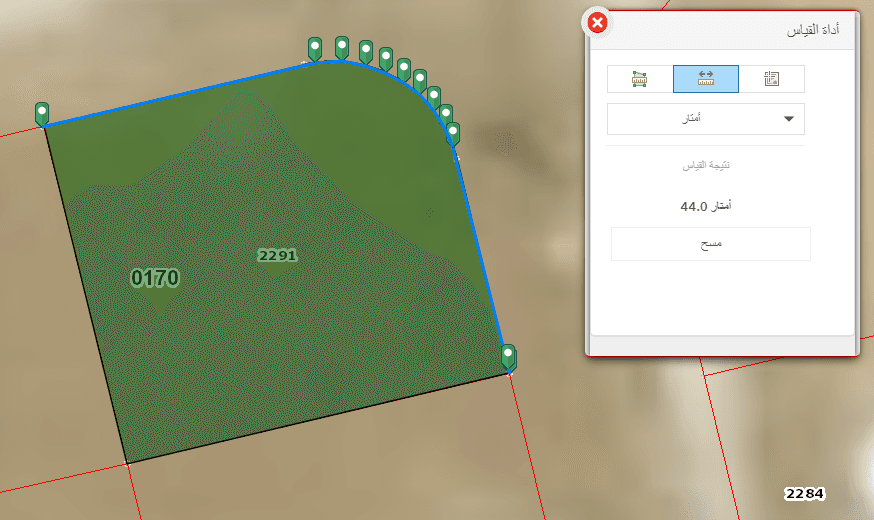Image resolution: width=874 pixels, height=520 pixels.
Task: Click the long blue top measurement line
Action: pos(178,94)
